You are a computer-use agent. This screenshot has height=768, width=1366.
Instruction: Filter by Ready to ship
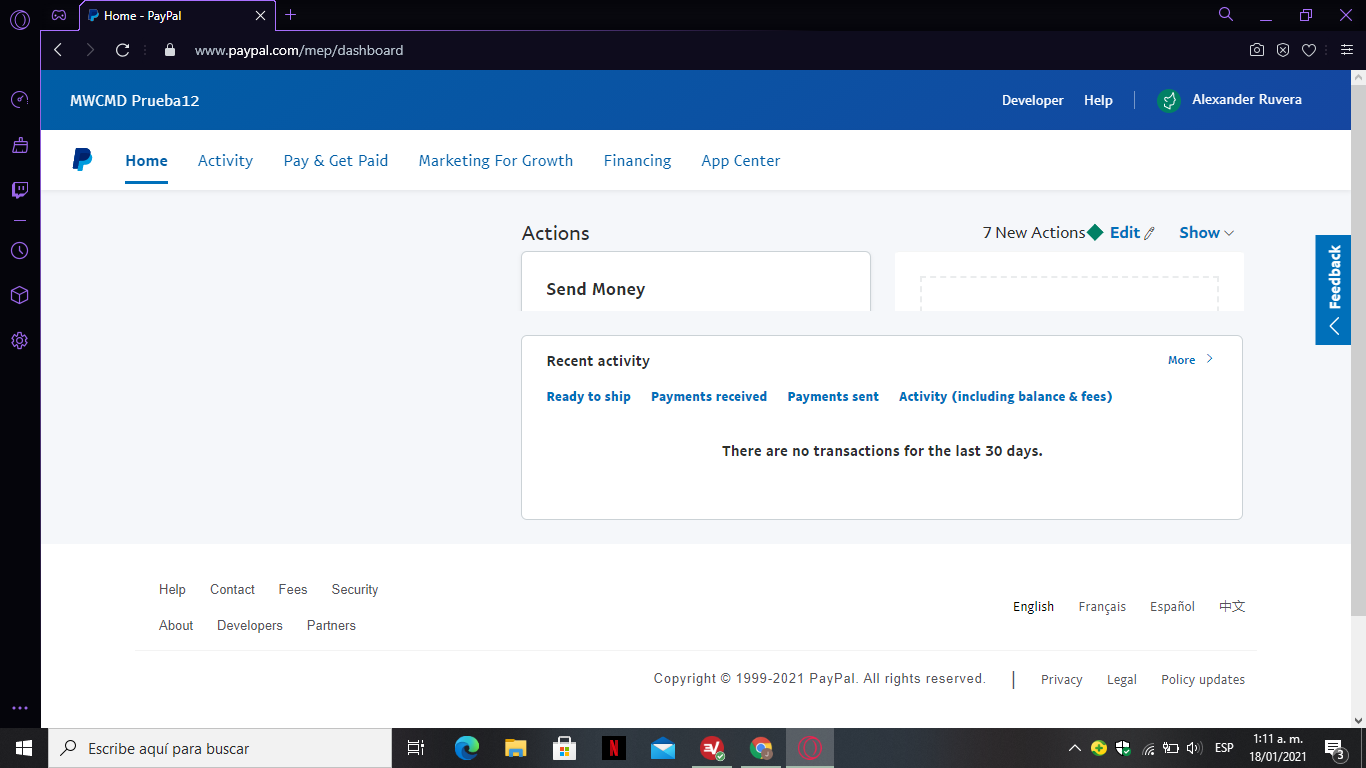pos(589,397)
